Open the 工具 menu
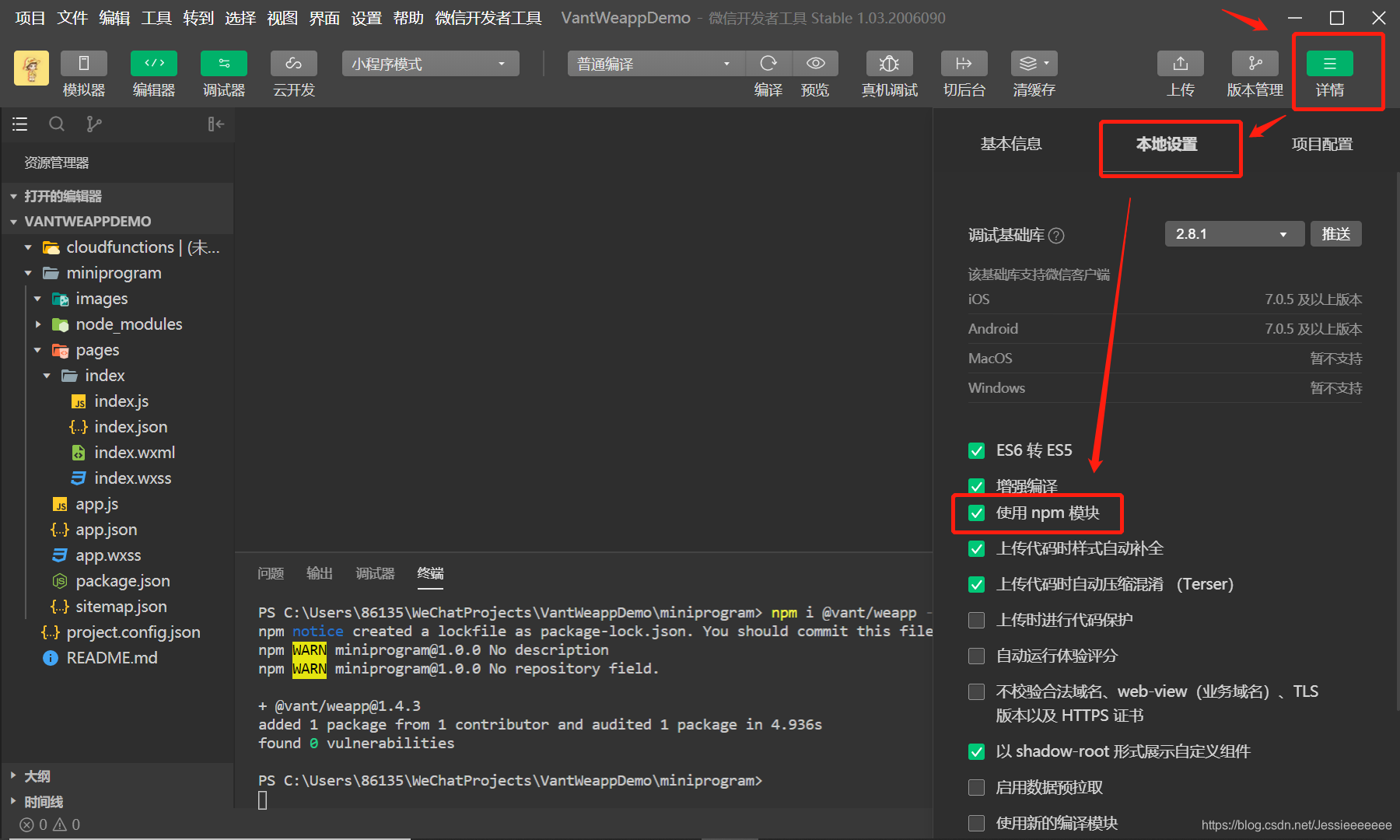The width and height of the screenshot is (1400, 840). pyautogui.click(x=156, y=18)
